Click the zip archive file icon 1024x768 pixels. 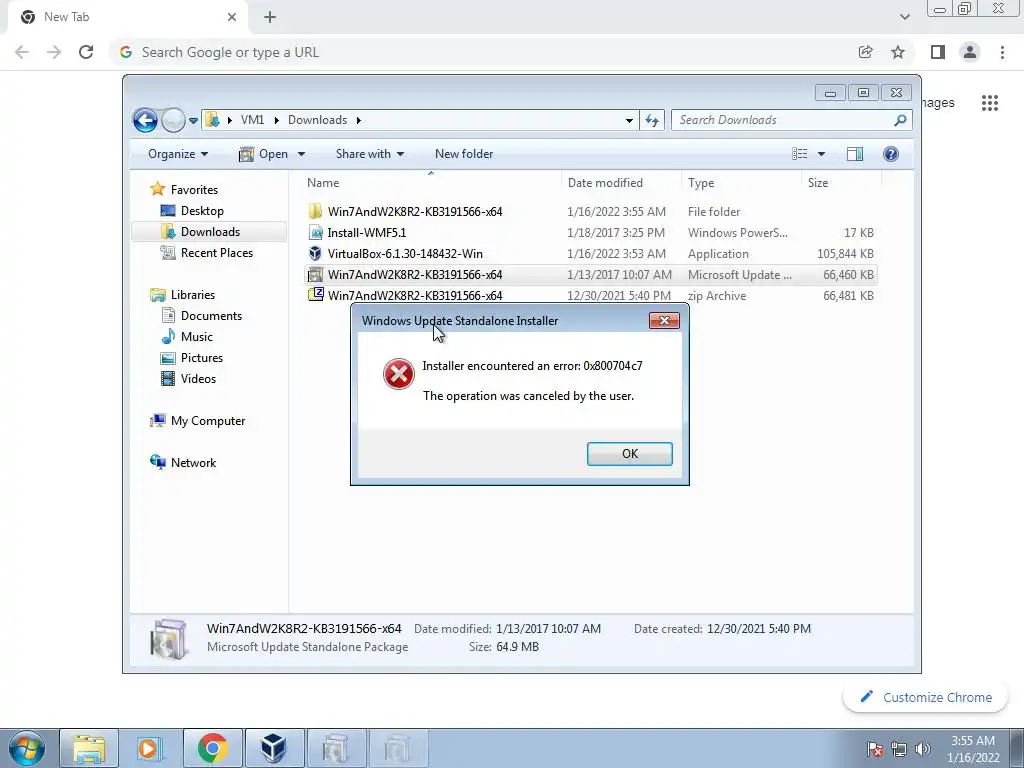click(315, 295)
